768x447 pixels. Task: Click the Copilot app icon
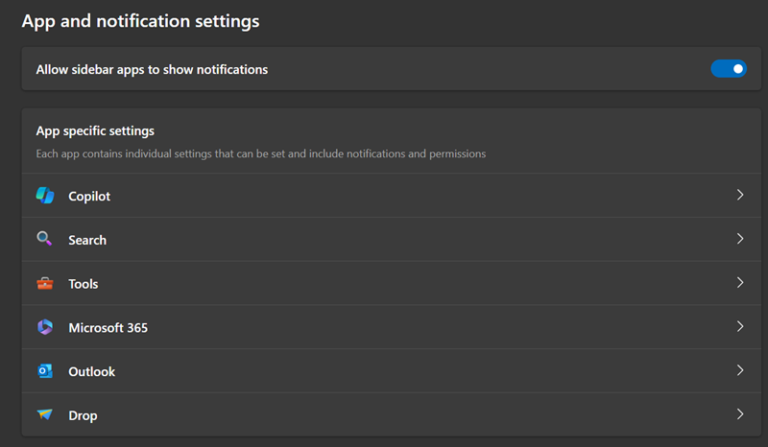45,196
